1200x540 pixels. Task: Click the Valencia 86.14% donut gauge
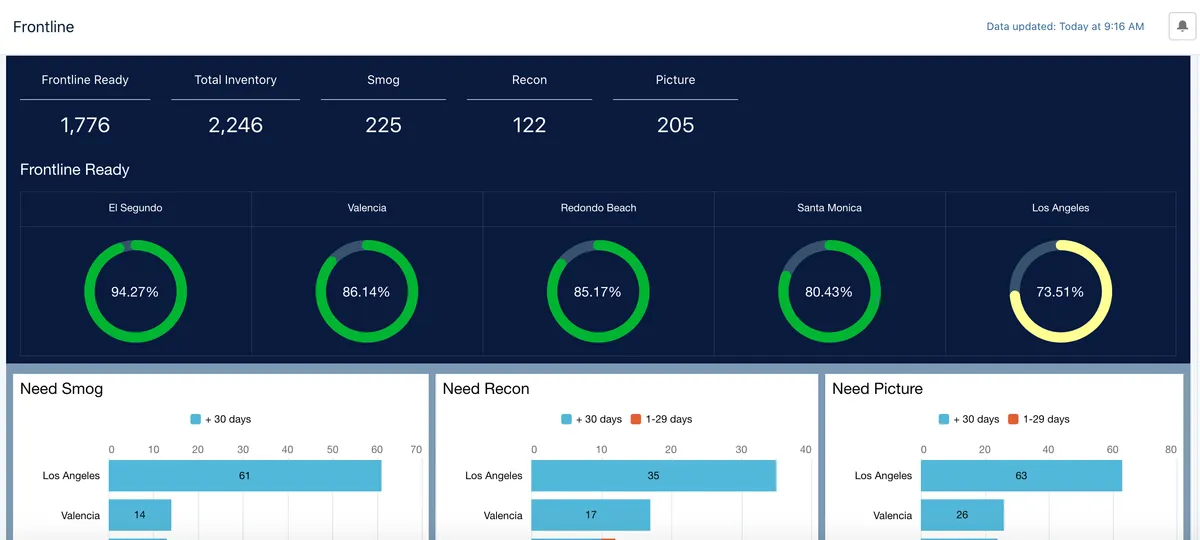(x=367, y=292)
